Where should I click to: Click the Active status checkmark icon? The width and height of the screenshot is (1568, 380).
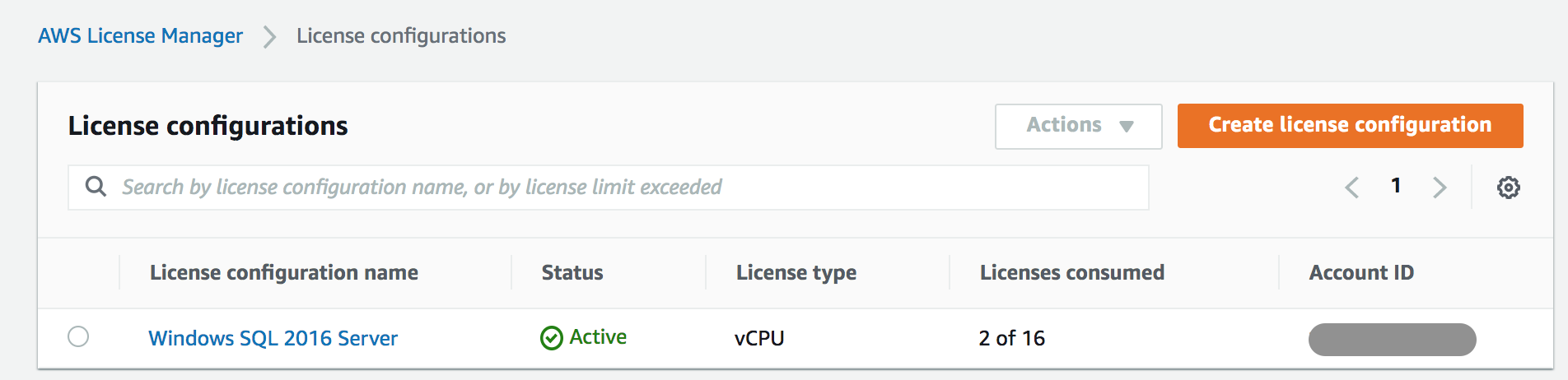pyautogui.click(x=551, y=338)
